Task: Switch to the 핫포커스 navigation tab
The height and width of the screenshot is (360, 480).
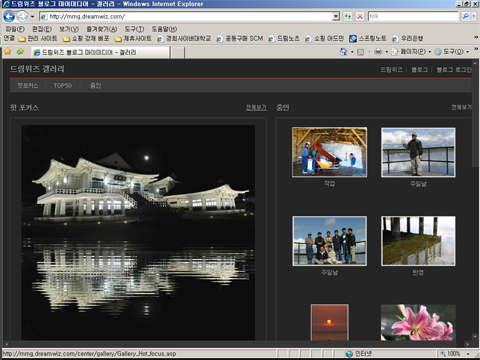Action: click(28, 86)
